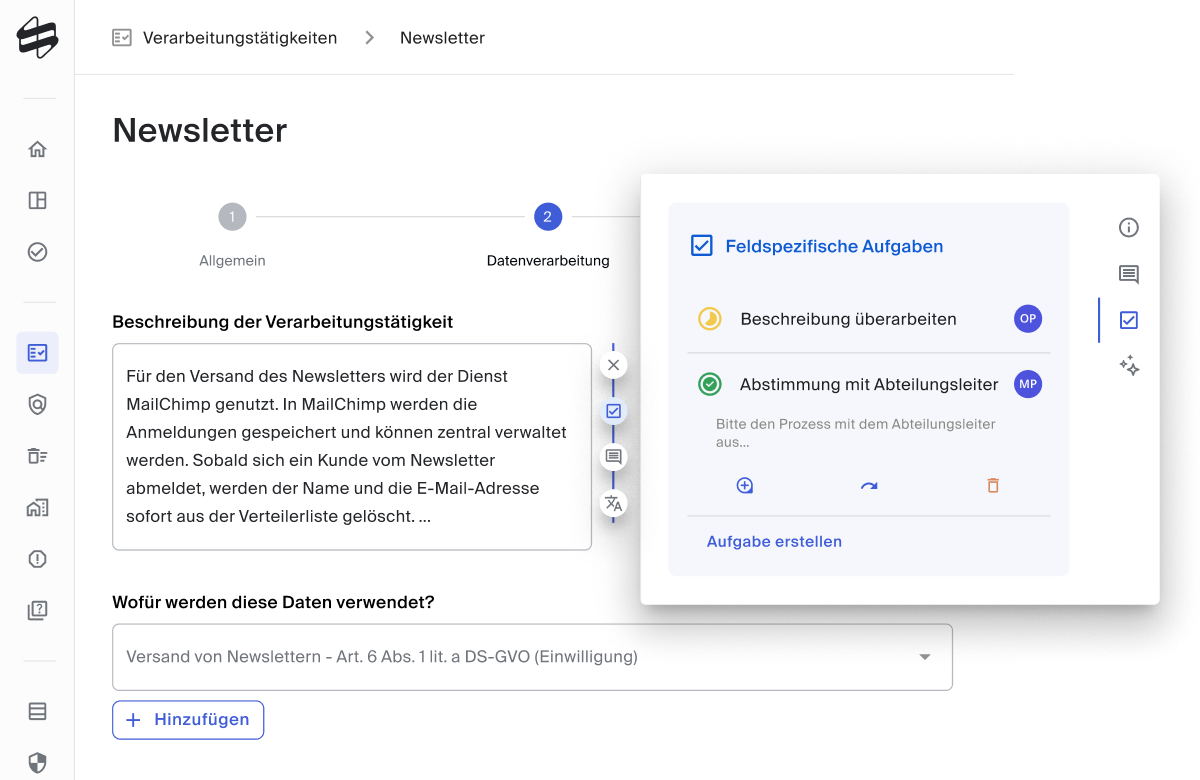This screenshot has width=1200, height=780.
Task: Open the question document icon in the sidebar
Action: [37, 610]
